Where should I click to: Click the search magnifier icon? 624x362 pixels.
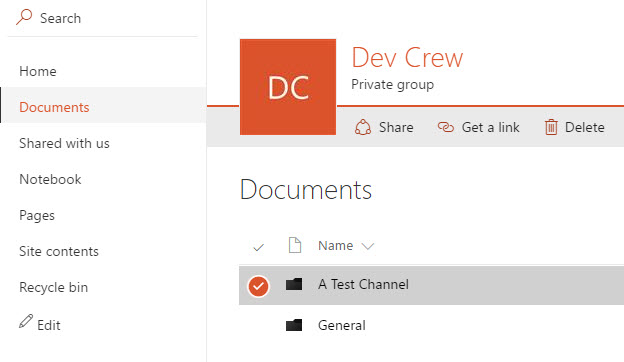(24, 17)
